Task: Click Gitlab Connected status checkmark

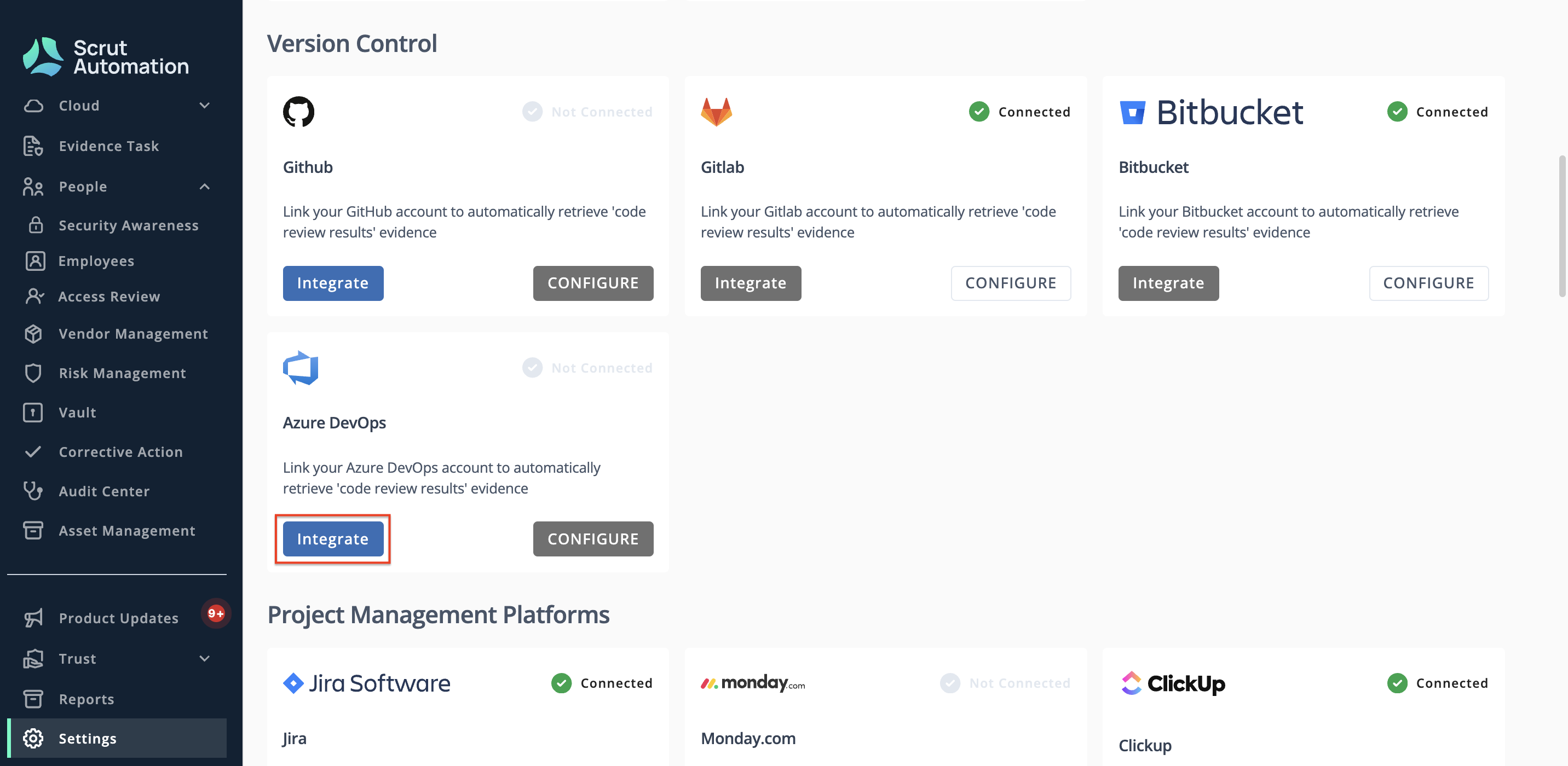Action: point(979,112)
